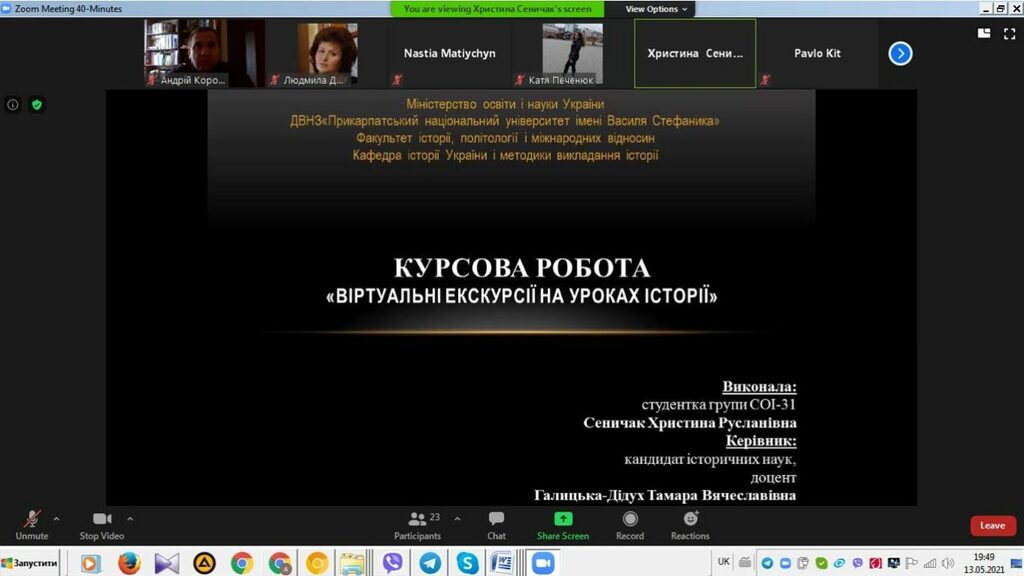Switch the gallery layout view icon
The image size is (1024, 576).
point(983,32)
